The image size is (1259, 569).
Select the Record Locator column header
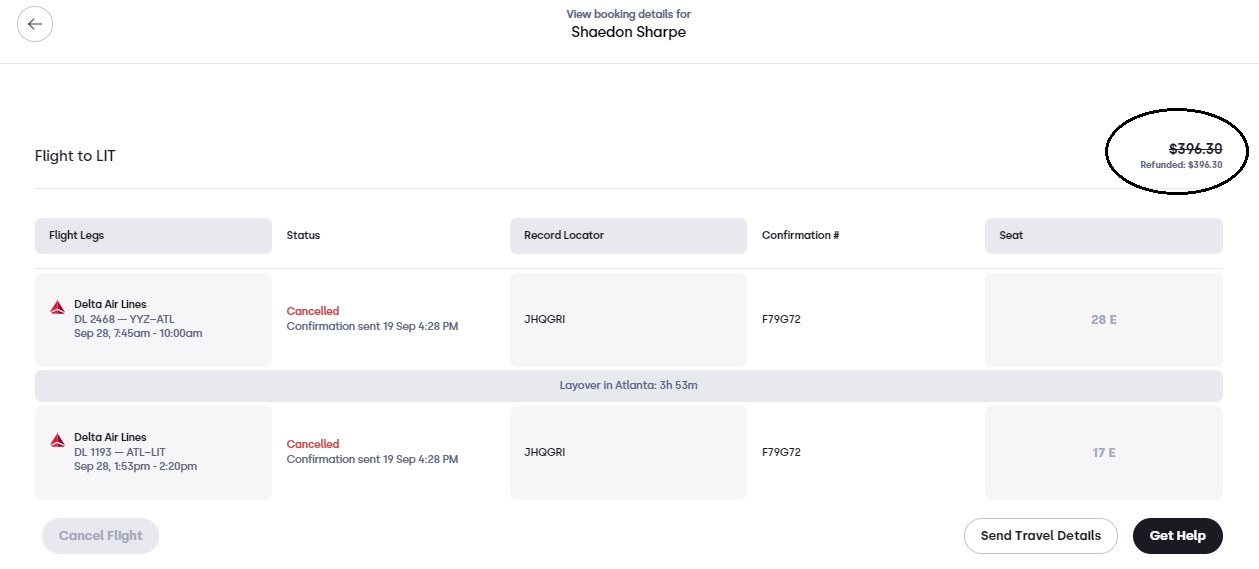[628, 236]
